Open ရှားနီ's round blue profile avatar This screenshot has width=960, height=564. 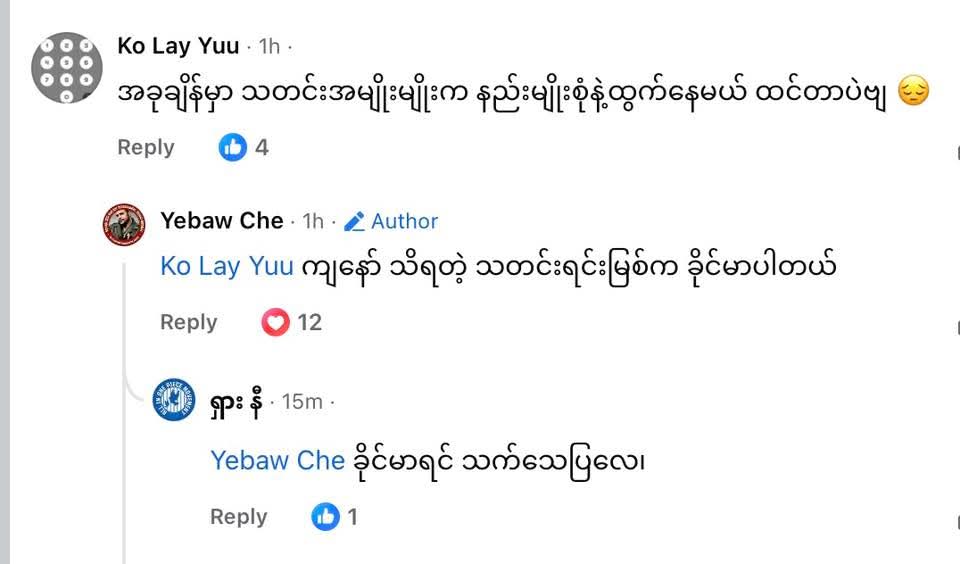(x=173, y=401)
